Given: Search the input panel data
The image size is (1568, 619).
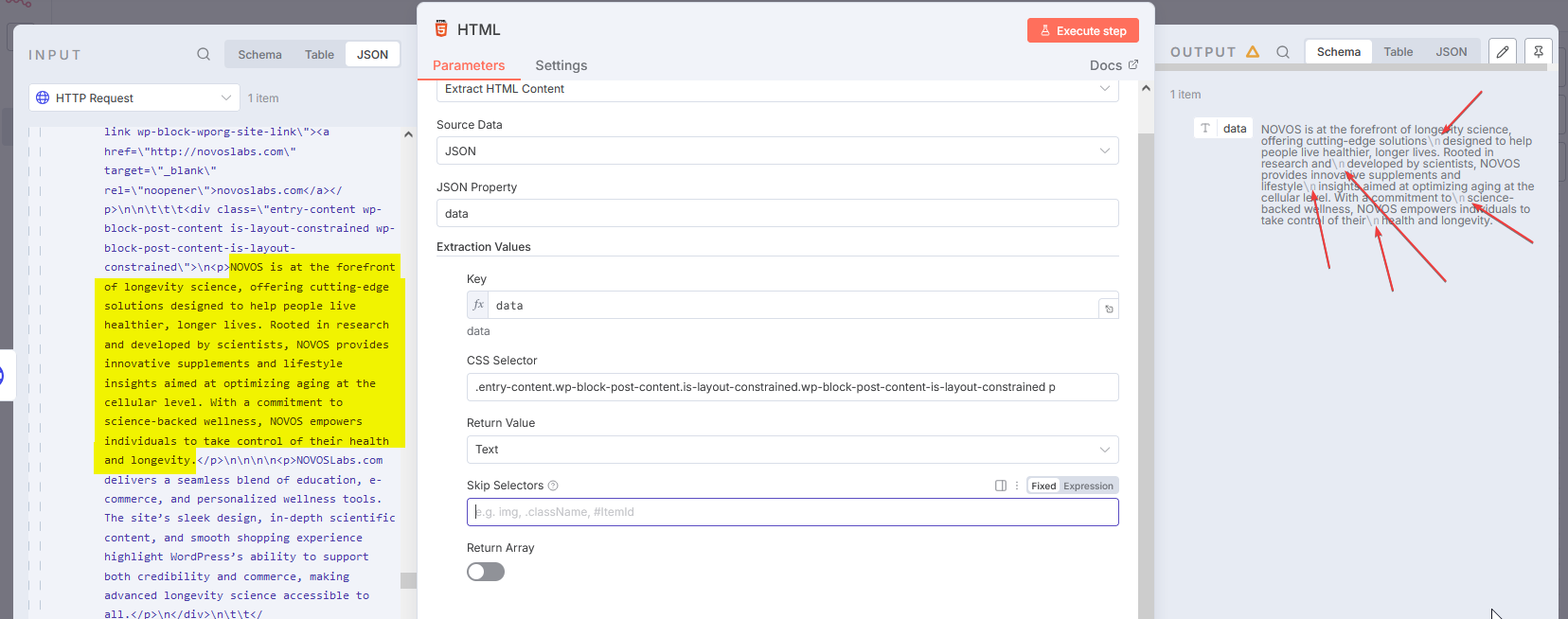Looking at the screenshot, I should pos(204,54).
